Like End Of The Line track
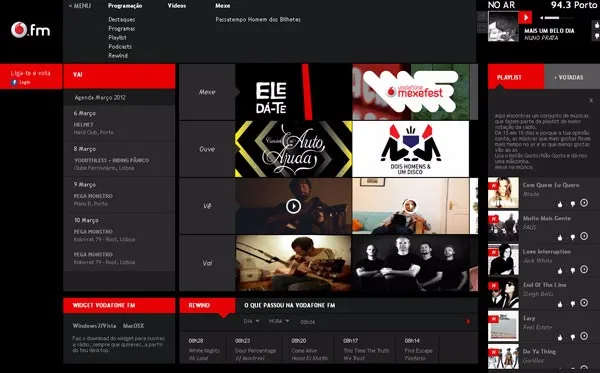The width and height of the screenshot is (600, 373). click(560, 304)
